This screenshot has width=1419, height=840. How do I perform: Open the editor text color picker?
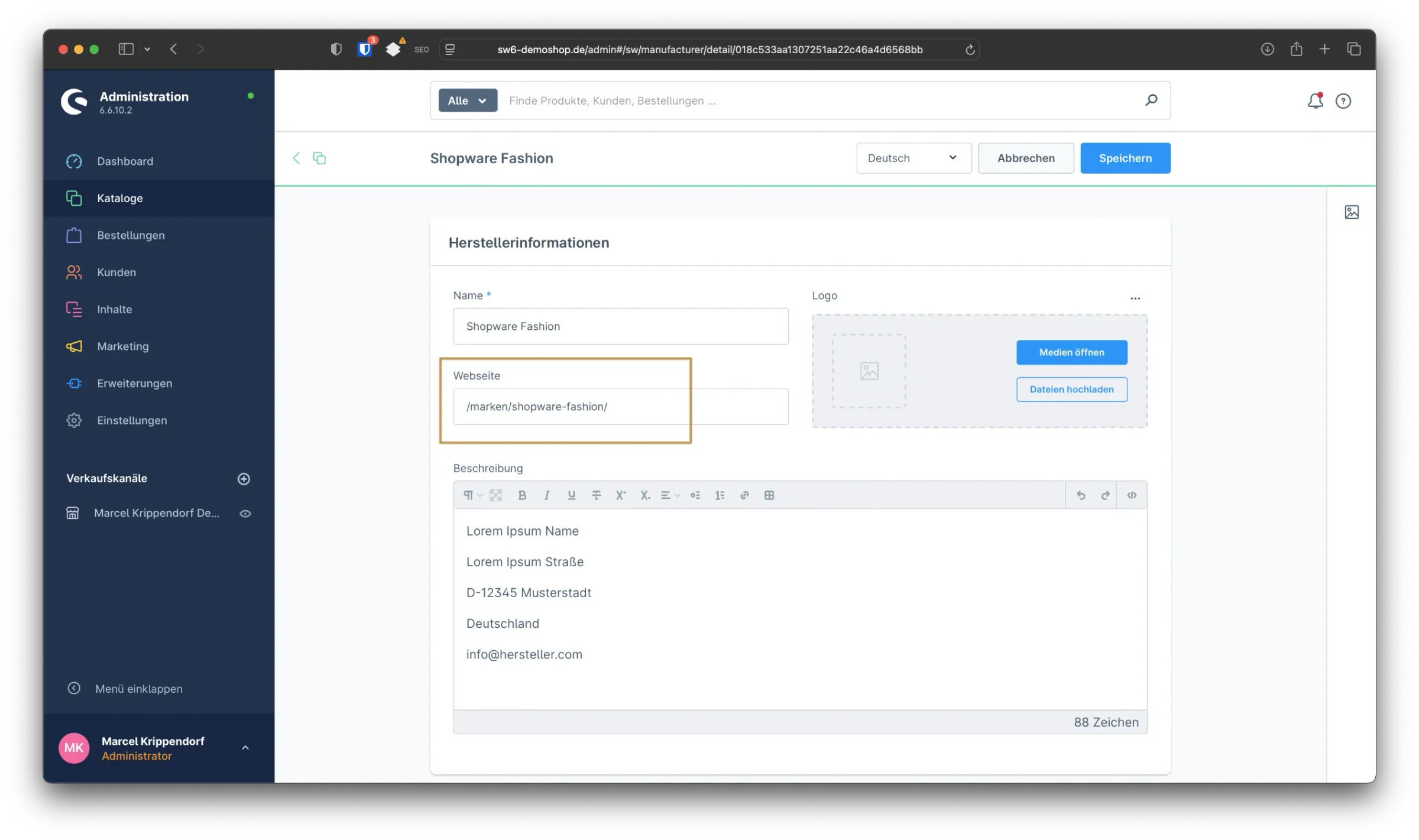496,495
